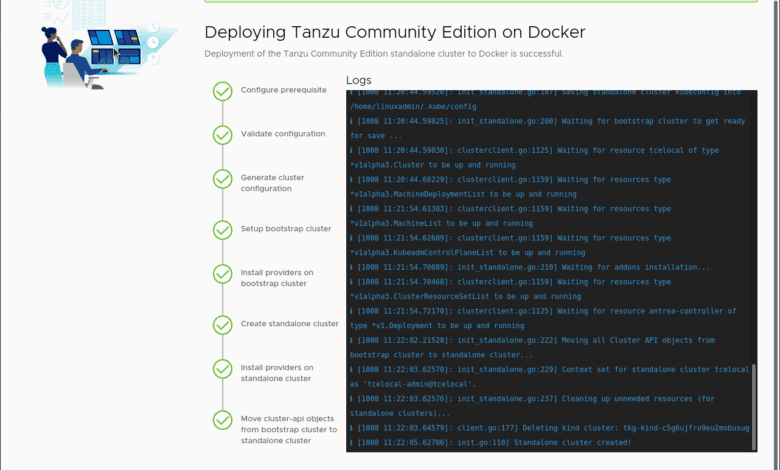Click the 'Moving all Cluster API objects' log line

(532, 348)
